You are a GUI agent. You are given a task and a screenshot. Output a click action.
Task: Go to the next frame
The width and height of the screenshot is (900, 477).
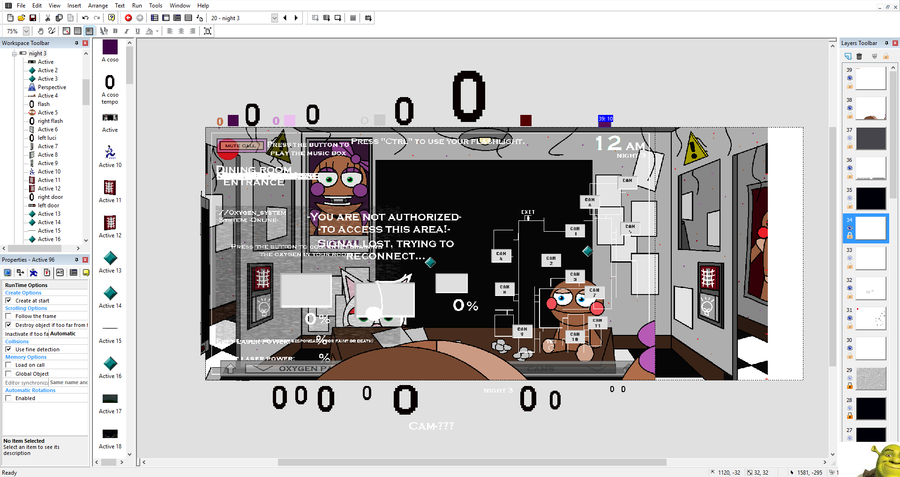pos(296,18)
